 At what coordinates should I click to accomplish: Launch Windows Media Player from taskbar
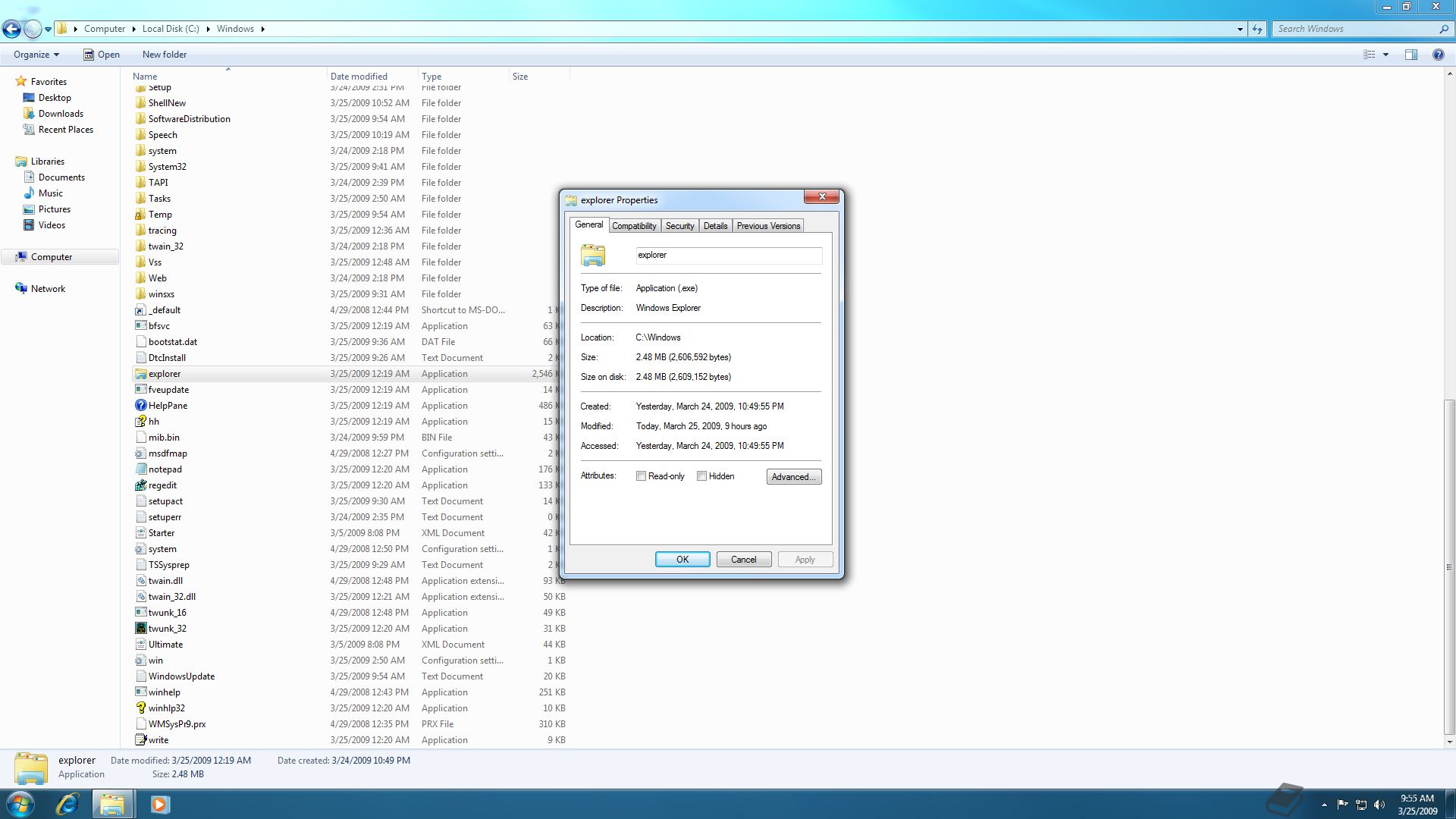click(159, 805)
